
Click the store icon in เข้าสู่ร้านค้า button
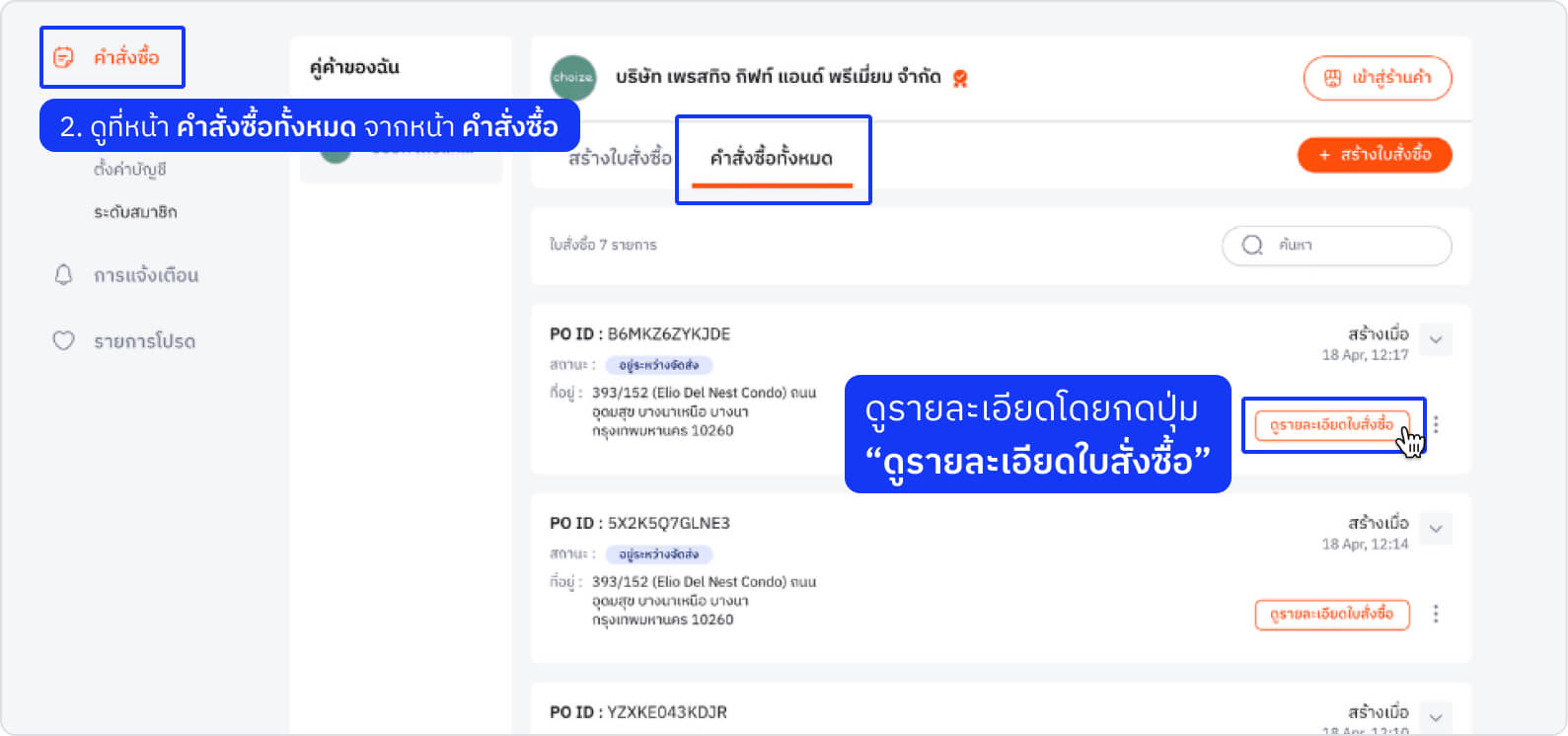point(1332,78)
